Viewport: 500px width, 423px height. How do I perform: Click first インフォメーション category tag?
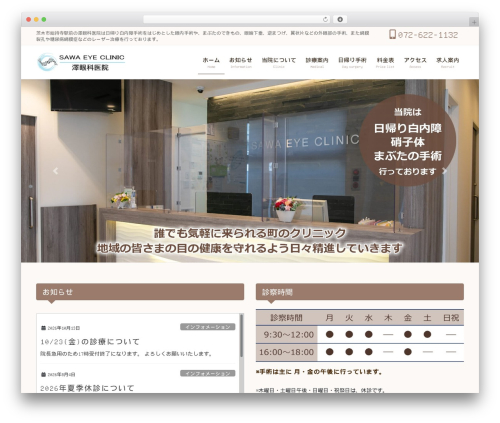click(x=208, y=327)
